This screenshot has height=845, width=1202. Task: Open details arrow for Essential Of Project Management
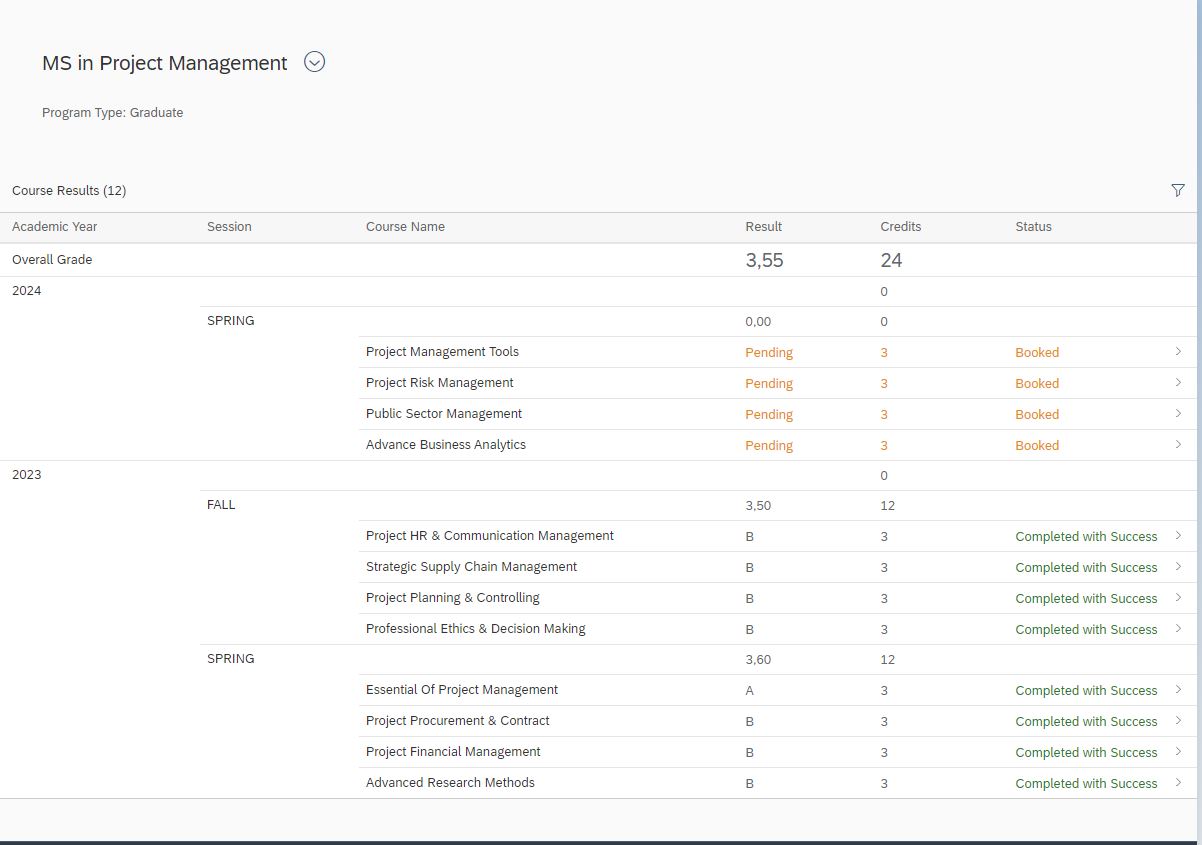tap(1178, 690)
